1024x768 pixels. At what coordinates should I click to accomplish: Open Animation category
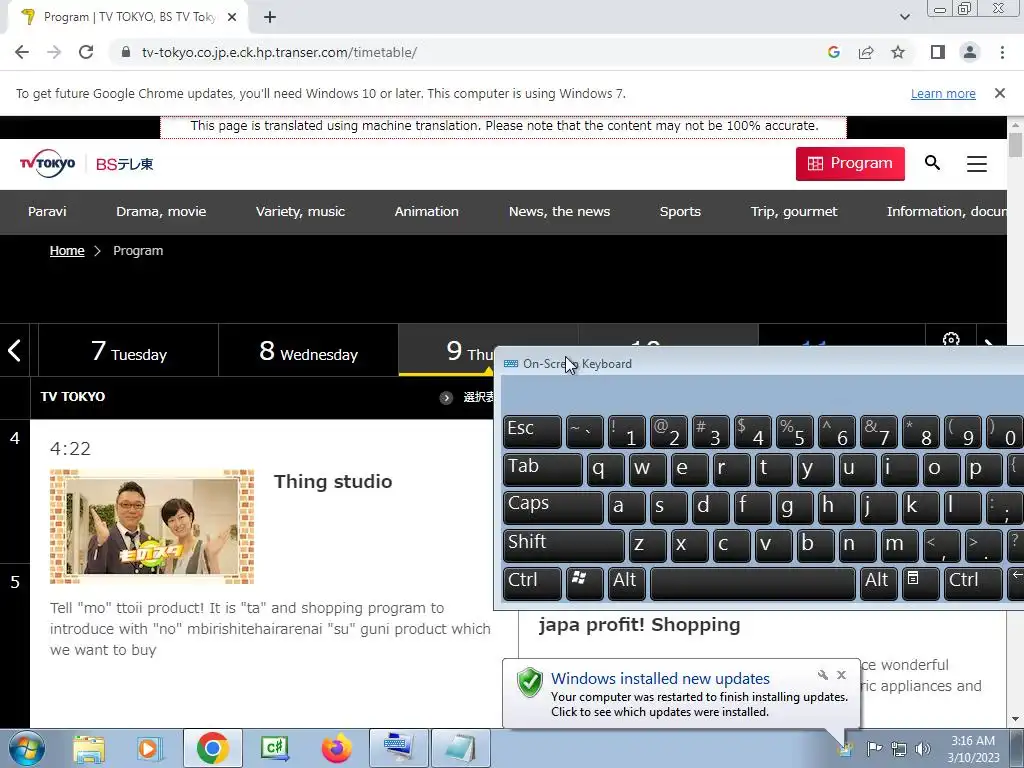pyautogui.click(x=426, y=212)
